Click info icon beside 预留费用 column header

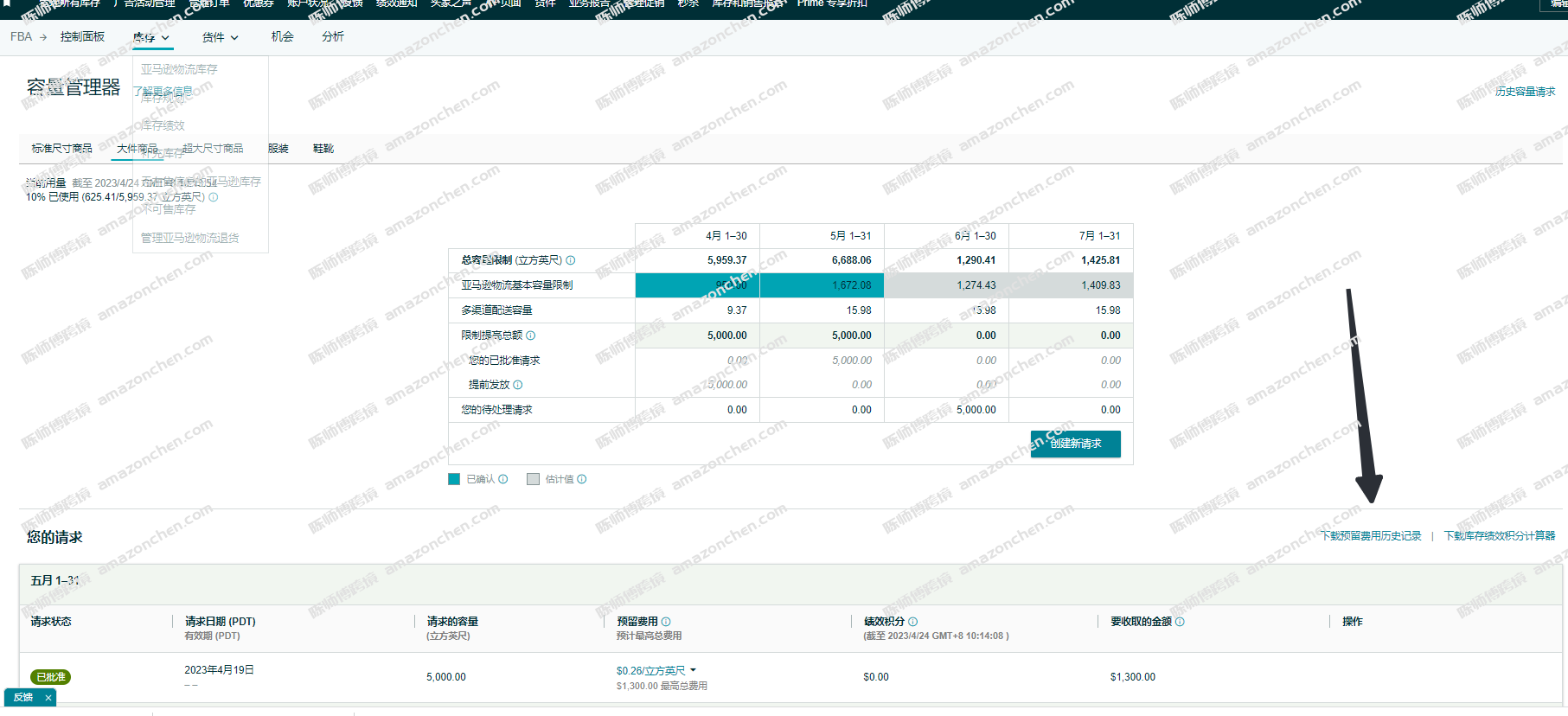[x=666, y=622]
